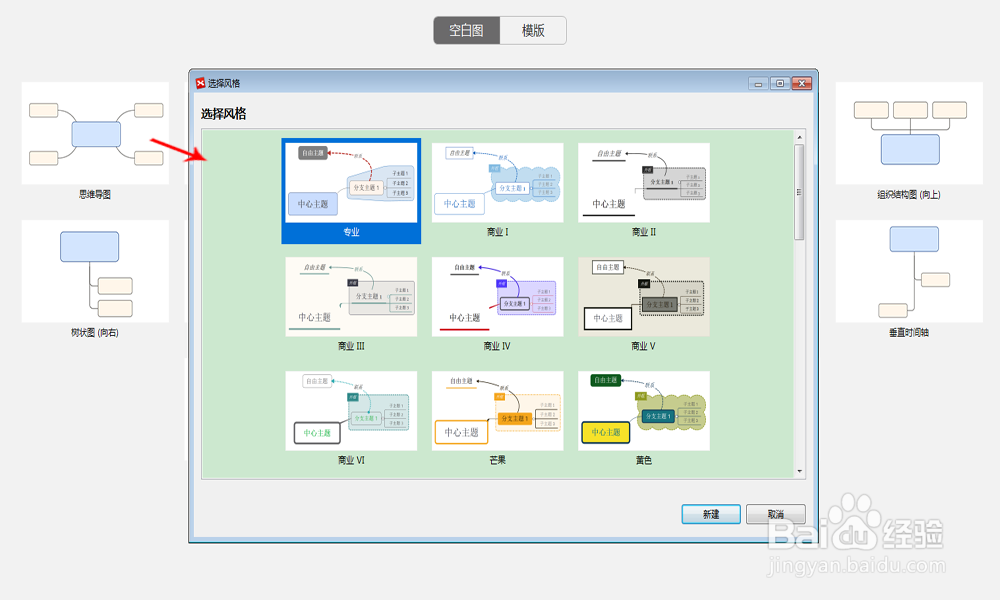
Task: Switch to the 空白图 tab
Action: pos(466,30)
